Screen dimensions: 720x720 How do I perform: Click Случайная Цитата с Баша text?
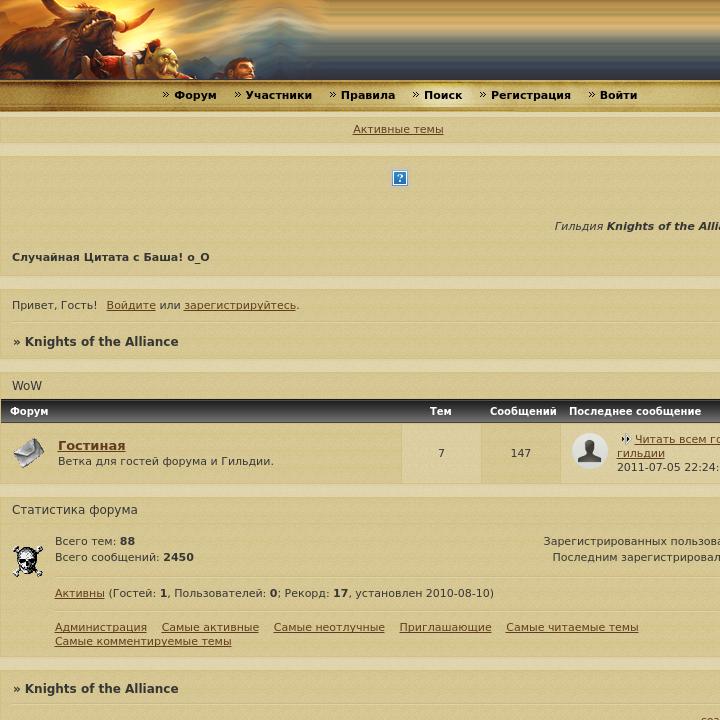click(111, 257)
